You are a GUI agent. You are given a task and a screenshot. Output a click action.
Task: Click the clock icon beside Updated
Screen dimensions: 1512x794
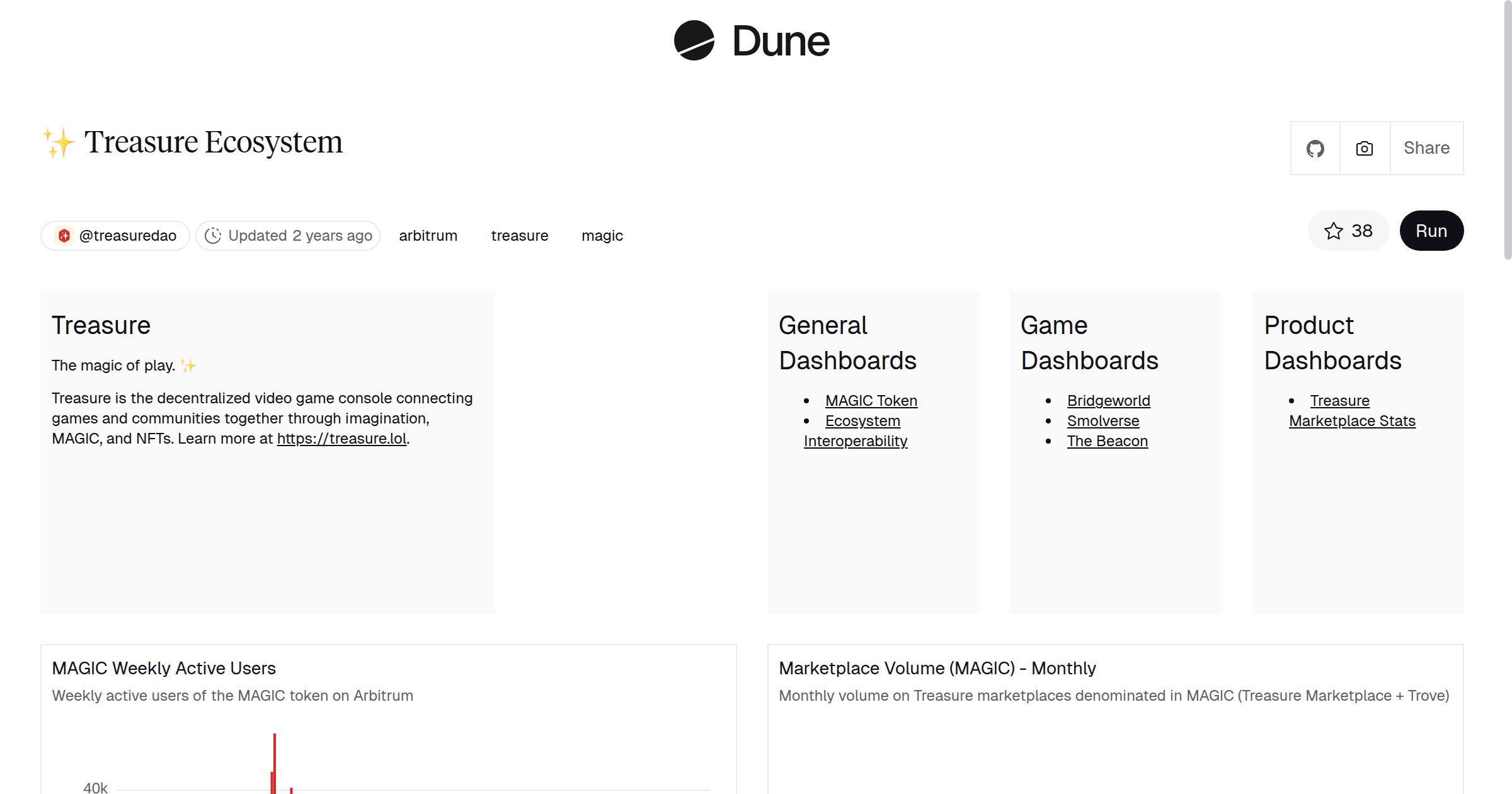[213, 236]
